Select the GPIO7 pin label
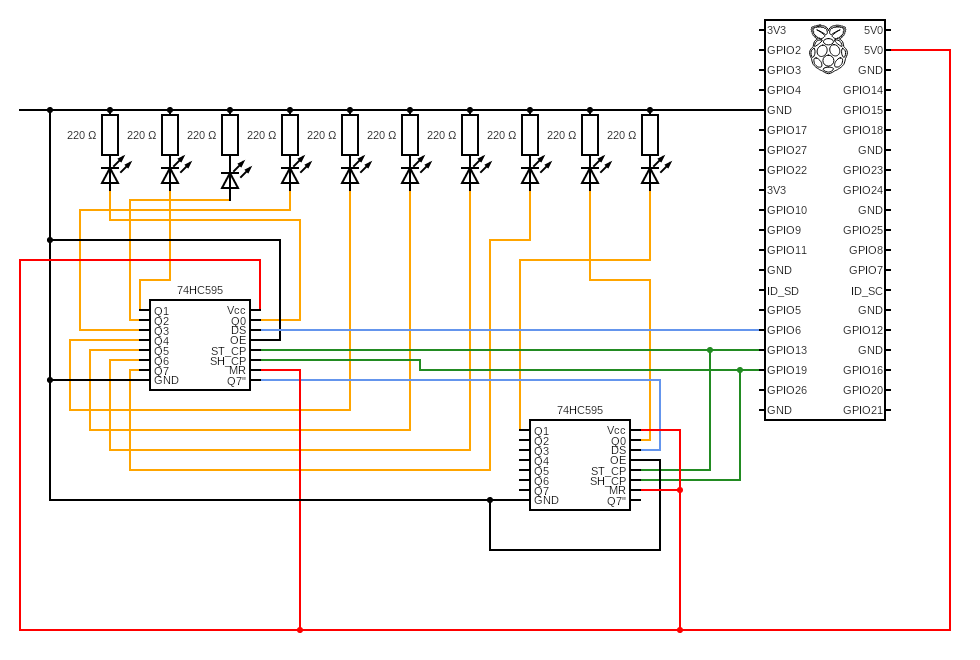This screenshot has width=980, height=660. coord(866,270)
